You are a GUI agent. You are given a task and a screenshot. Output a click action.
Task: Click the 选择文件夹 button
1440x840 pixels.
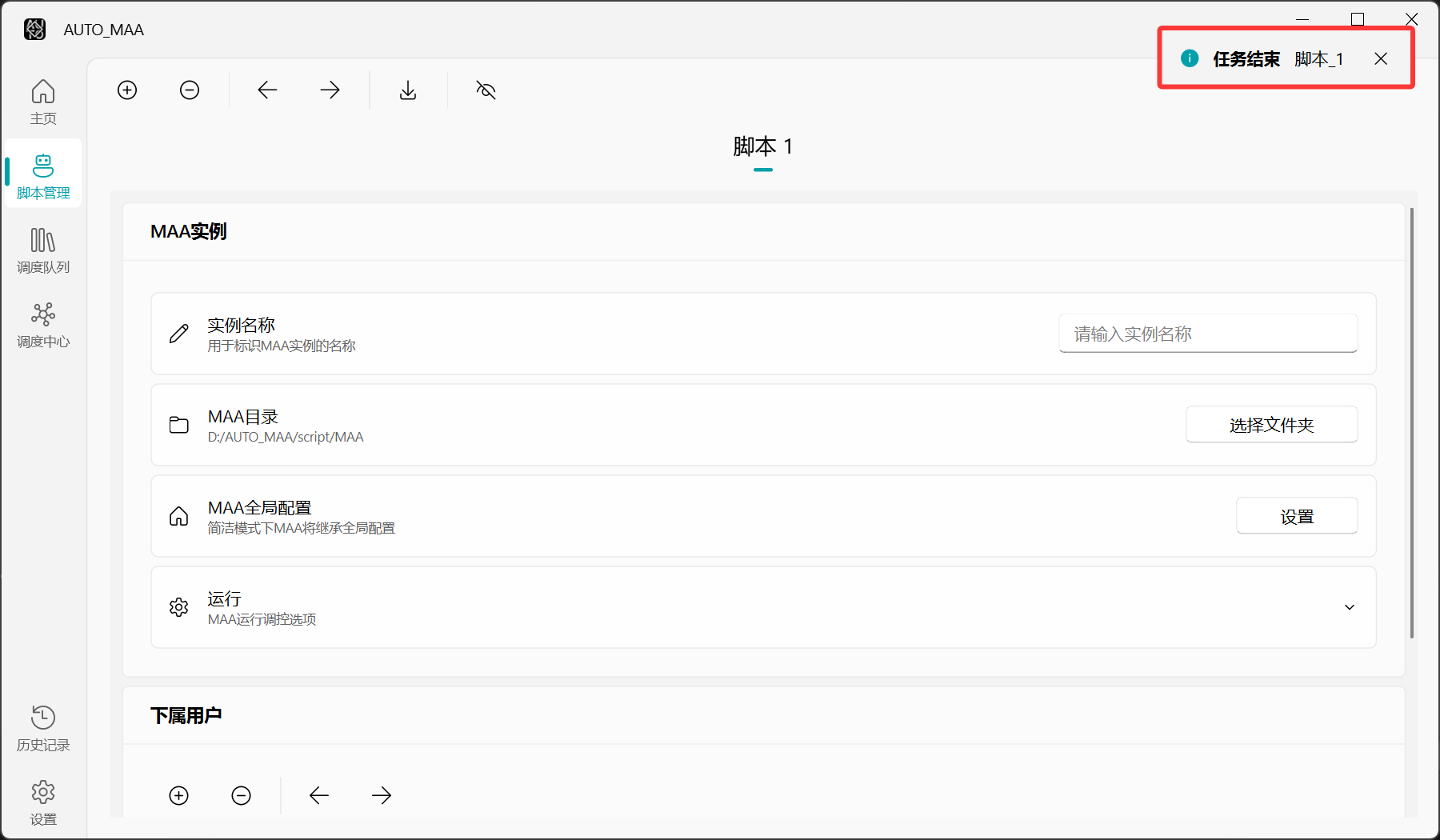[1270, 425]
